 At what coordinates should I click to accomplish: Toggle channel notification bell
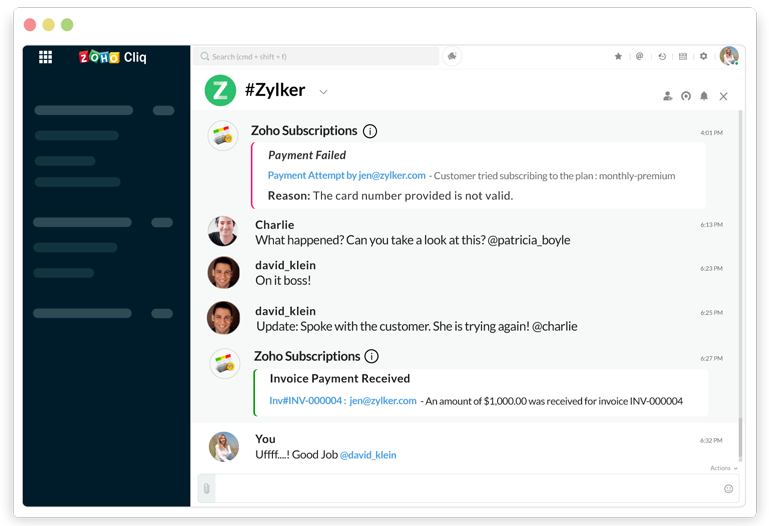(x=704, y=96)
